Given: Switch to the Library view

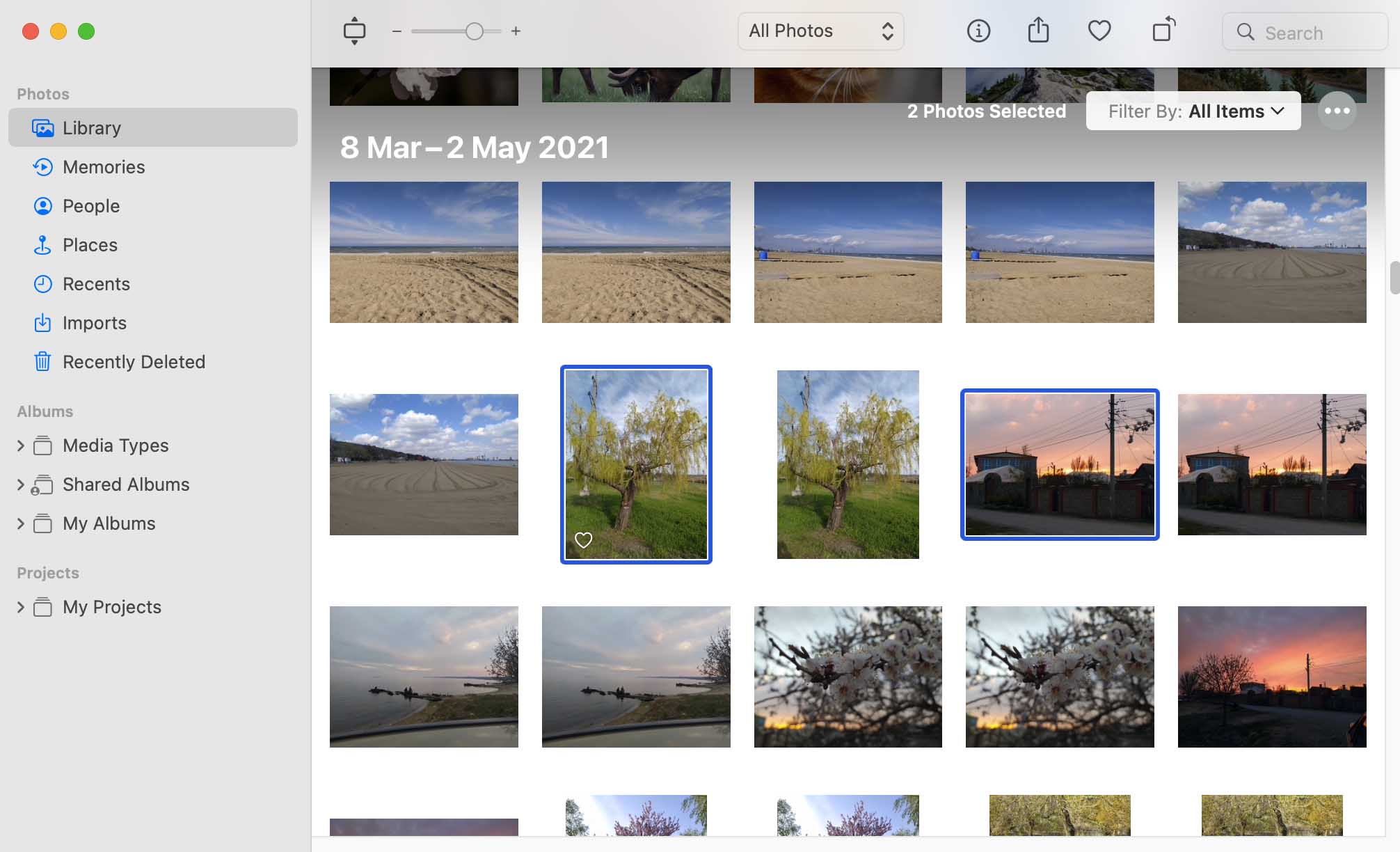Looking at the screenshot, I should [90, 127].
